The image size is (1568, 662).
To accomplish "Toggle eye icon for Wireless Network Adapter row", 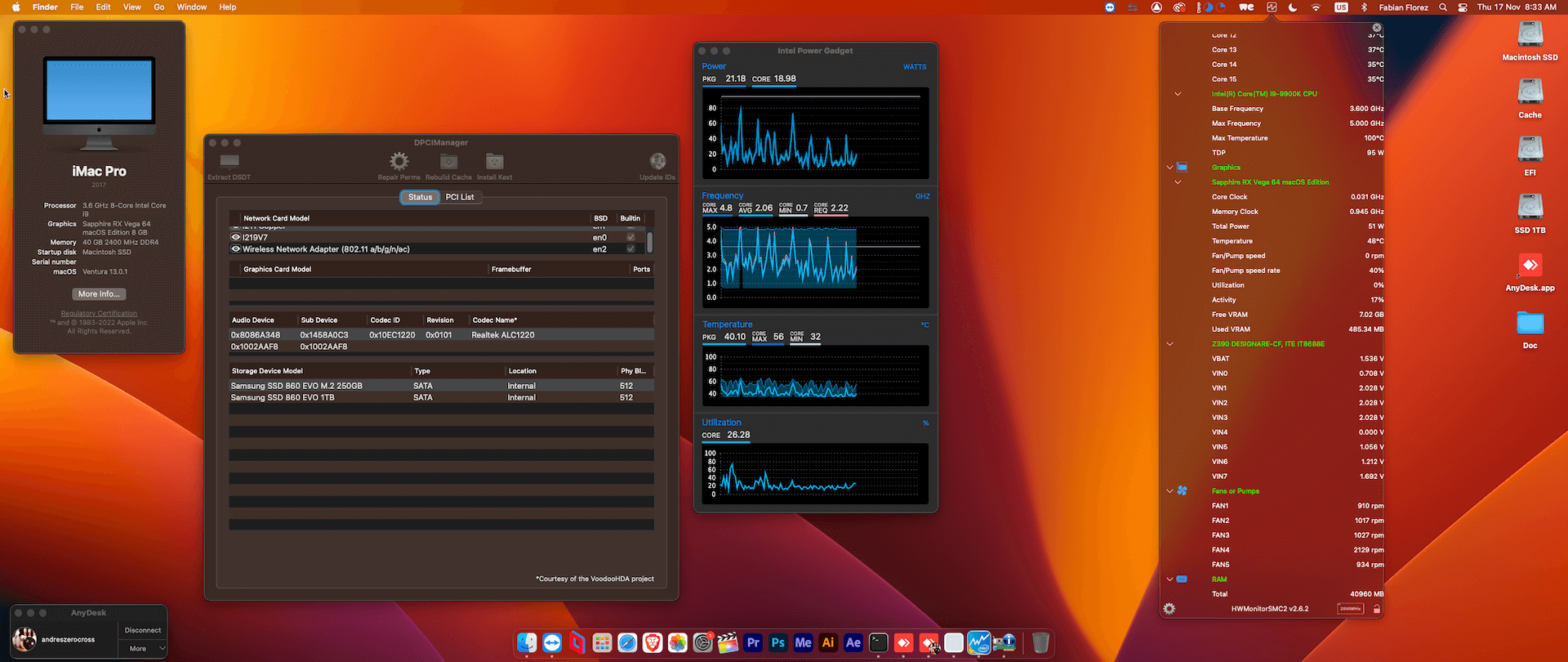I will tap(236, 249).
